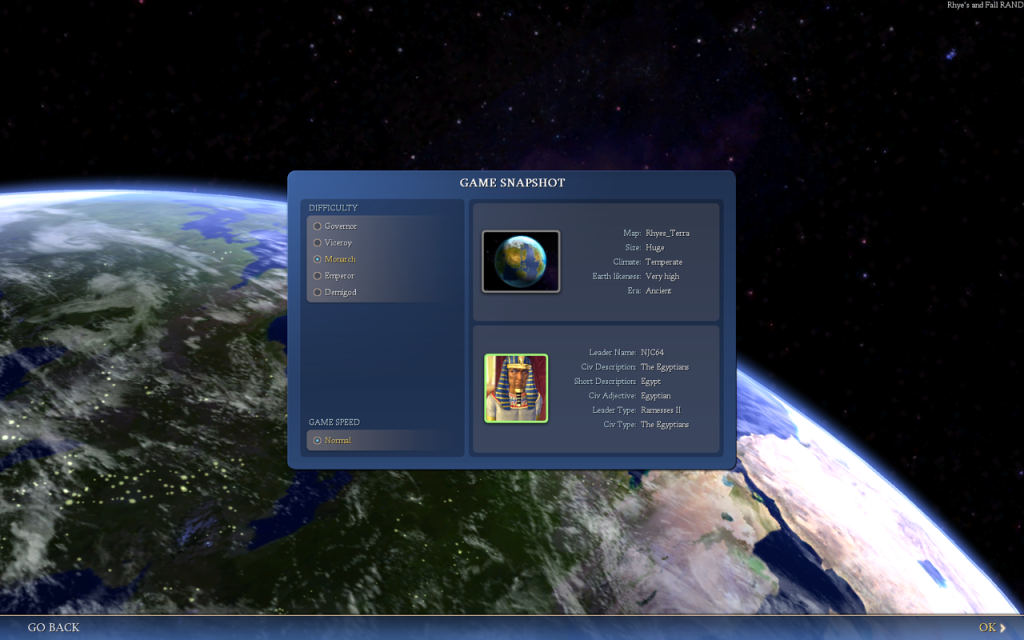Viewport: 1024px width, 640px height.
Task: Click the DIFFICULTY heading
Action: tap(333, 208)
